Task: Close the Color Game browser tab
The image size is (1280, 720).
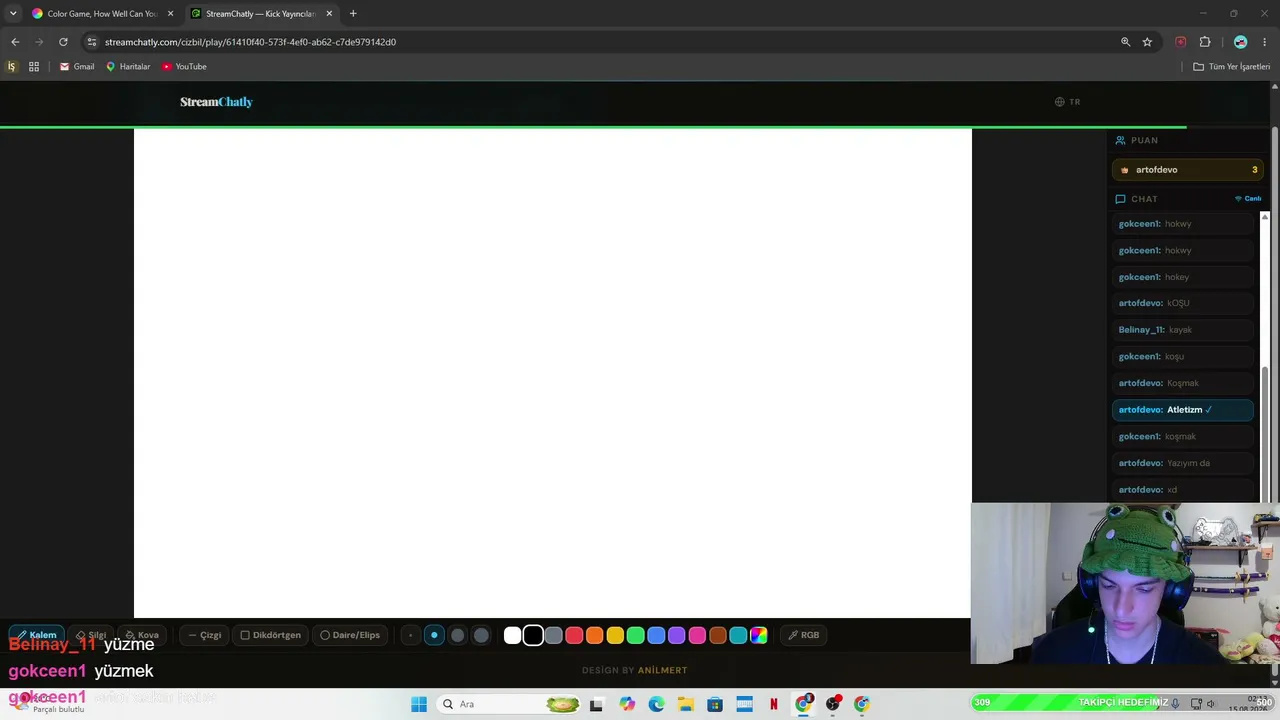Action: 170,14
